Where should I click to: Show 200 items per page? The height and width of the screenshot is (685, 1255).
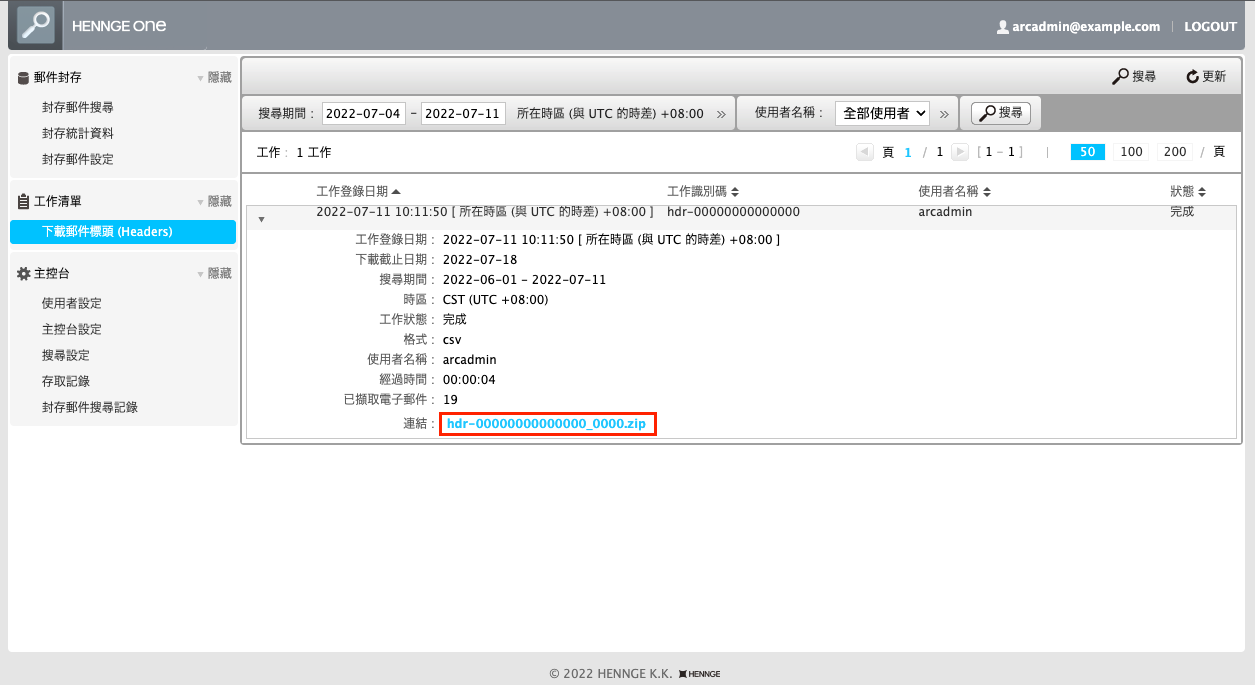coord(1175,152)
